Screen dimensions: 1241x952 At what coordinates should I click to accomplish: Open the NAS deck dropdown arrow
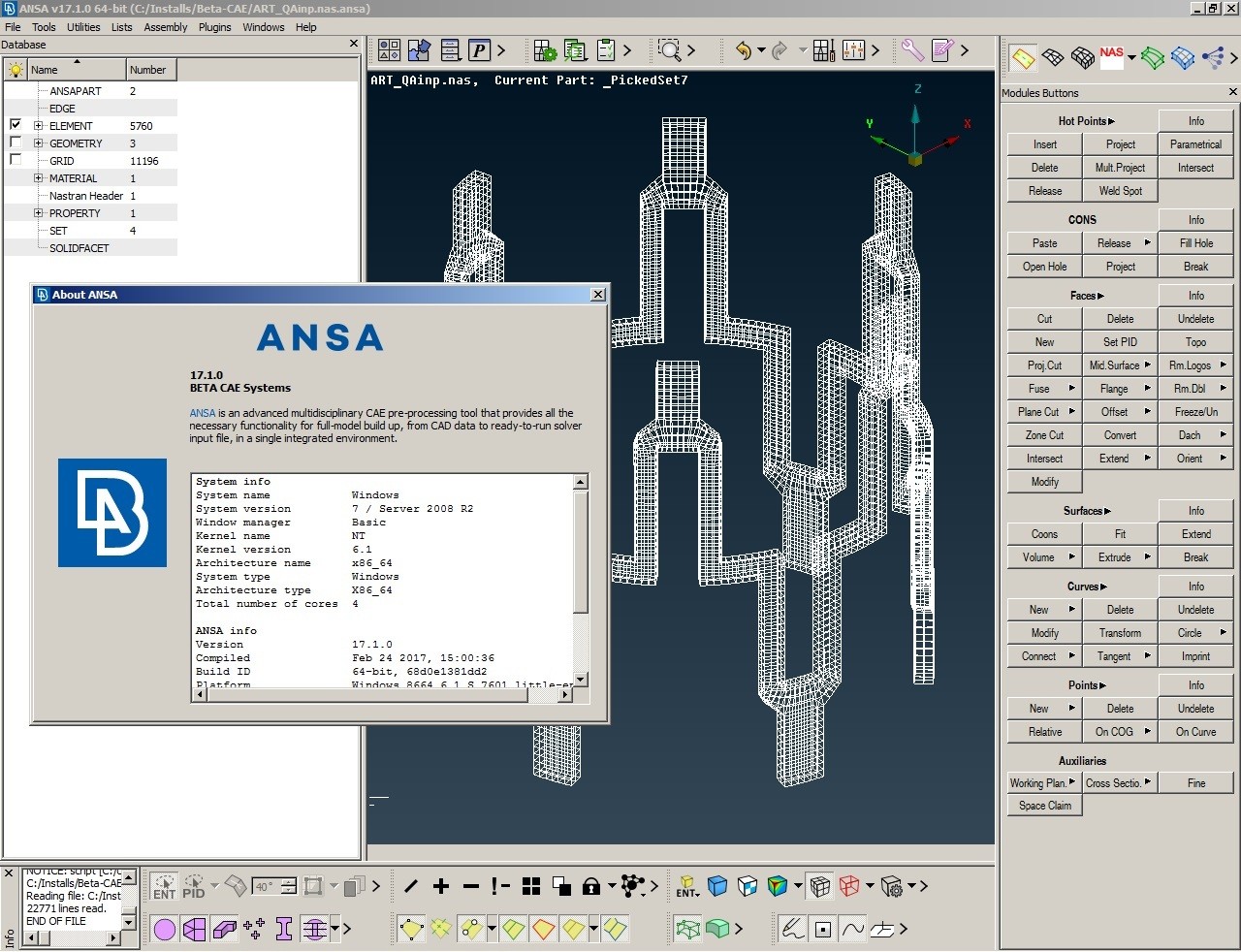[1130, 58]
